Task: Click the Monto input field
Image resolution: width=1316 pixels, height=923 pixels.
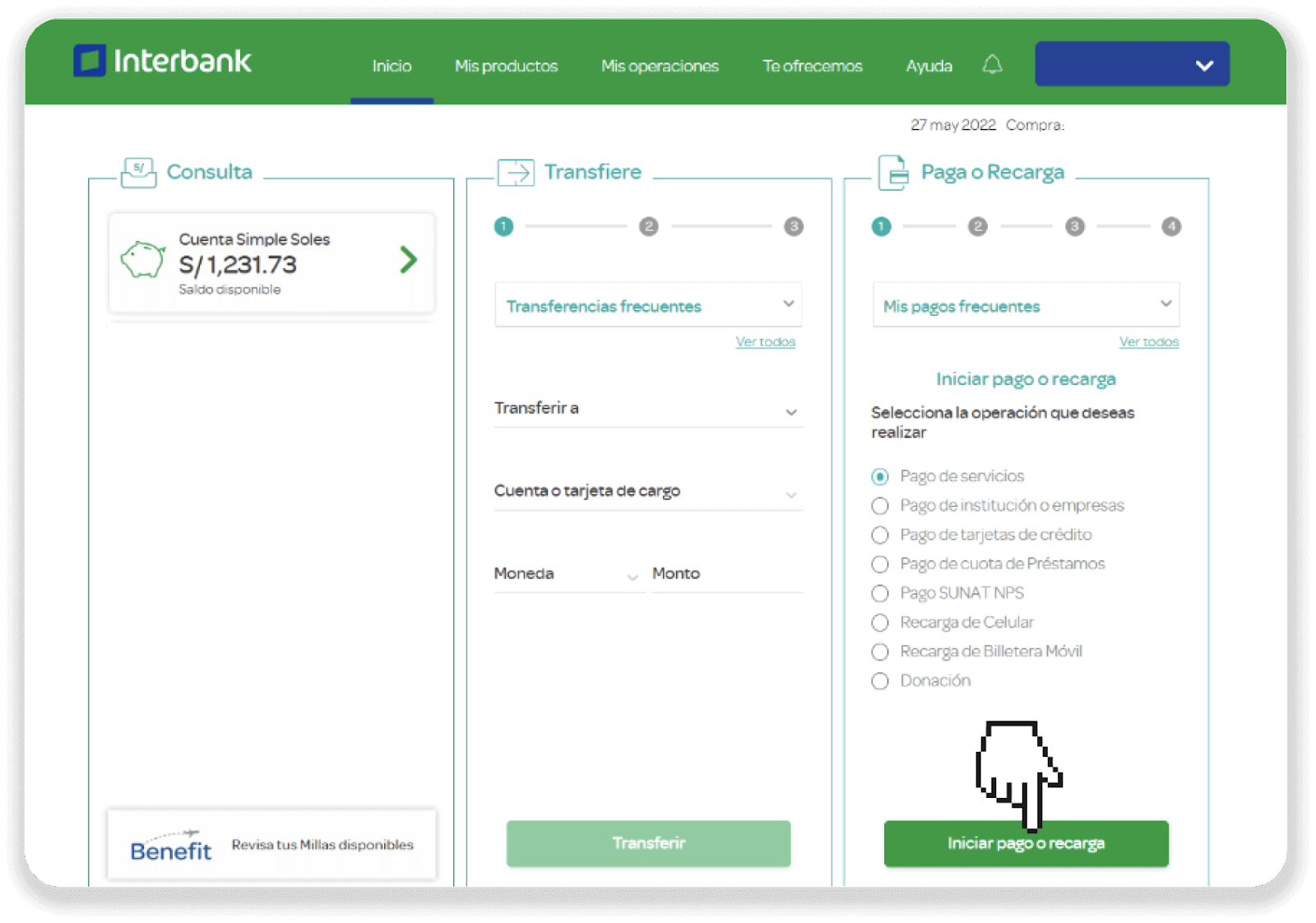Action: click(727, 573)
